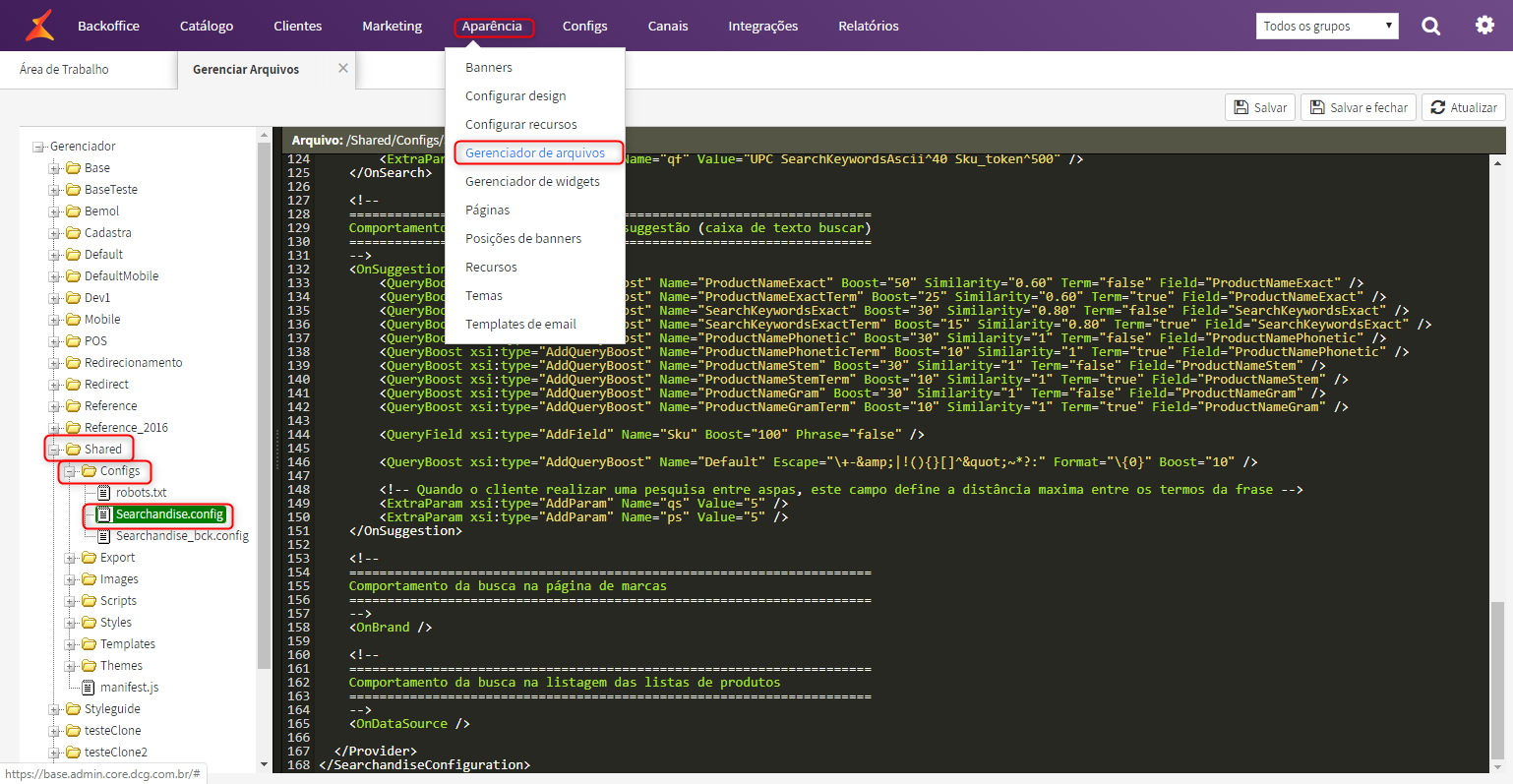Select the robots.txt file icon
The width and height of the screenshot is (1513, 784).
point(104,493)
